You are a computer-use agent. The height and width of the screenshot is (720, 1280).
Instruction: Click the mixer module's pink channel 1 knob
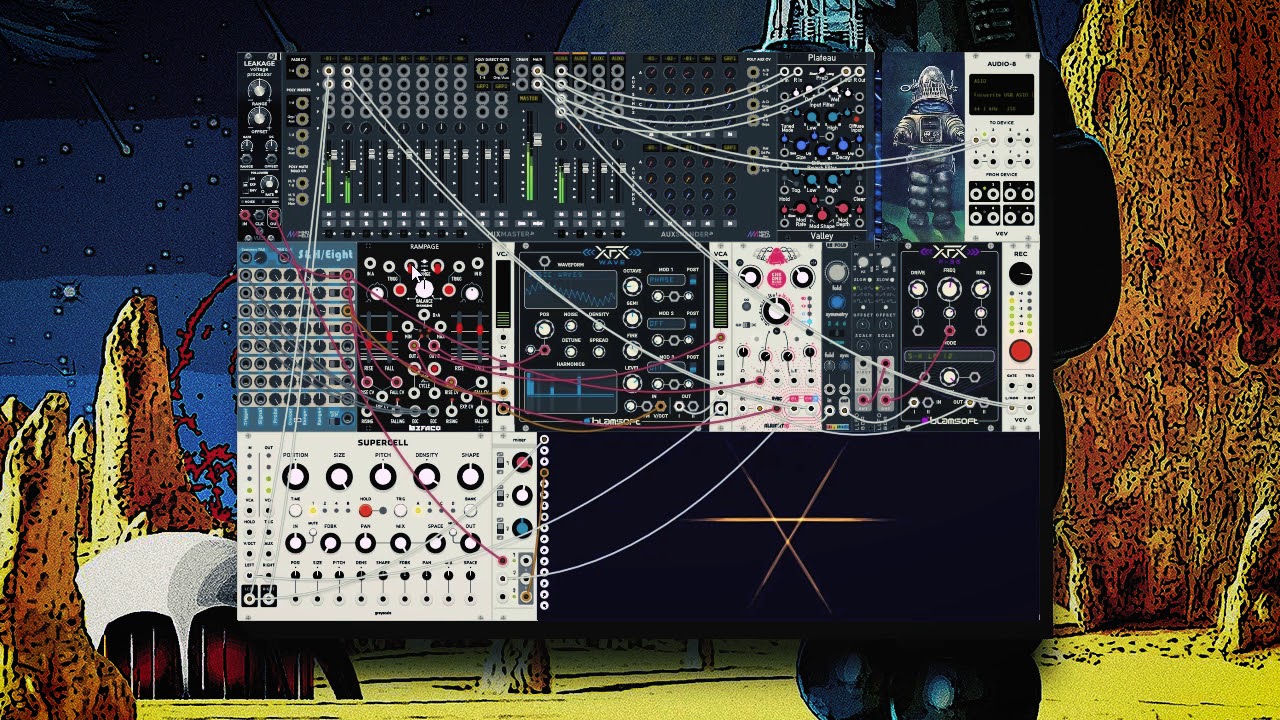pyautogui.click(x=522, y=462)
